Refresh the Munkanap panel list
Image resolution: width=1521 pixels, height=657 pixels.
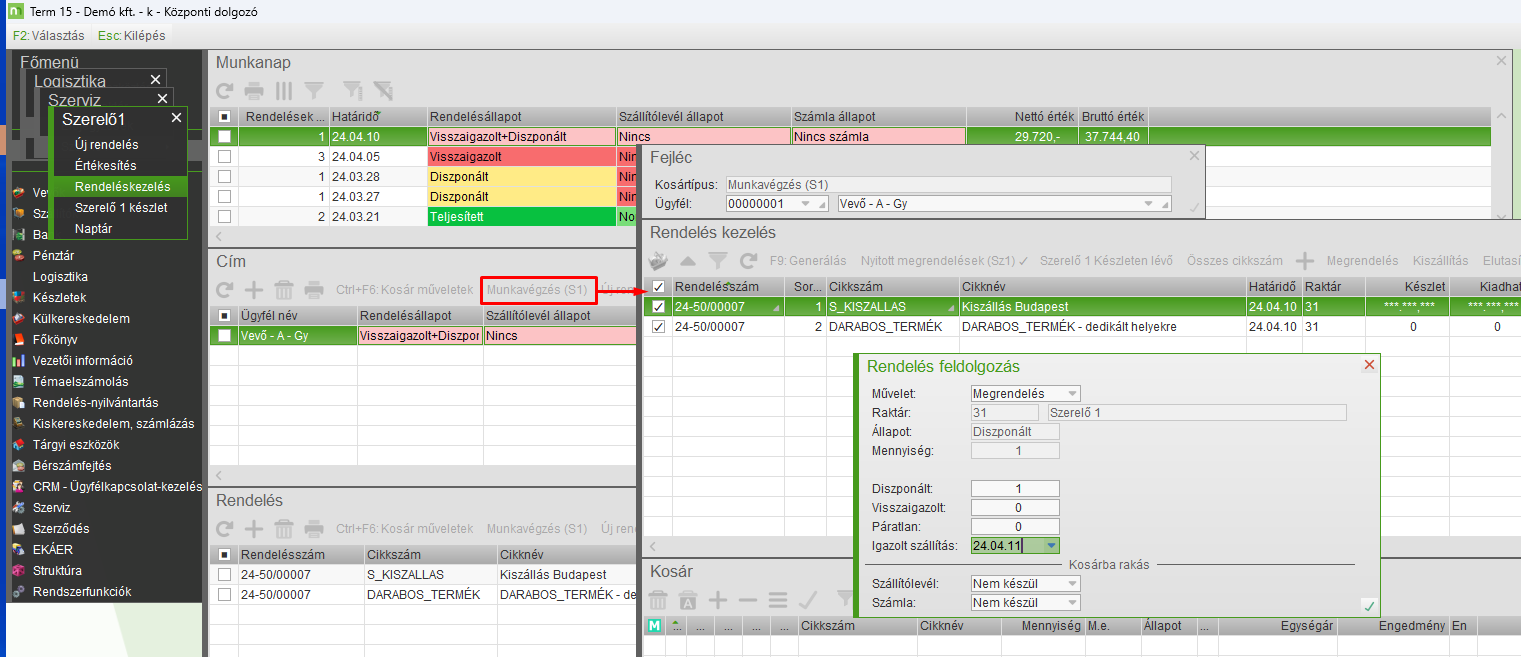[225, 90]
